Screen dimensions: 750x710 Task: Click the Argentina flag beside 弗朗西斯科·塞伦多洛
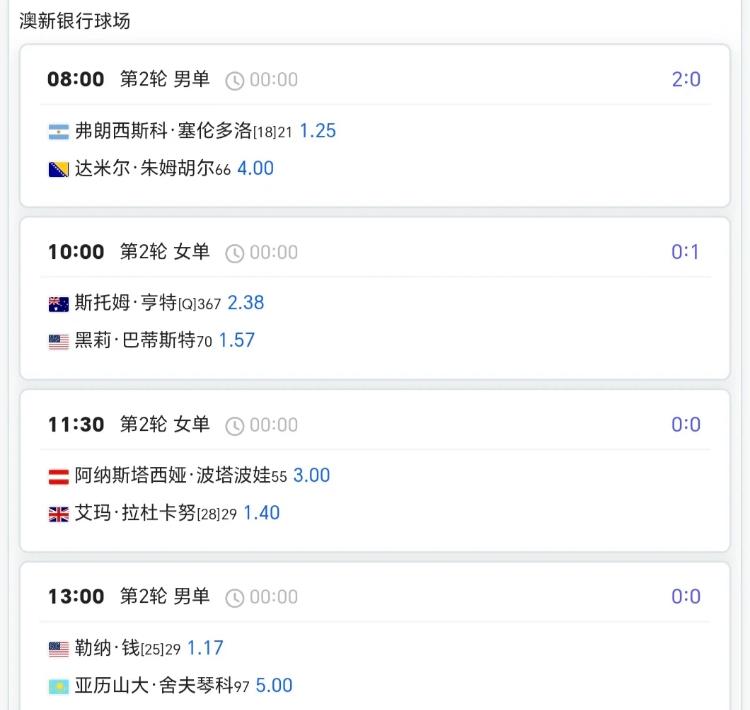(x=58, y=131)
